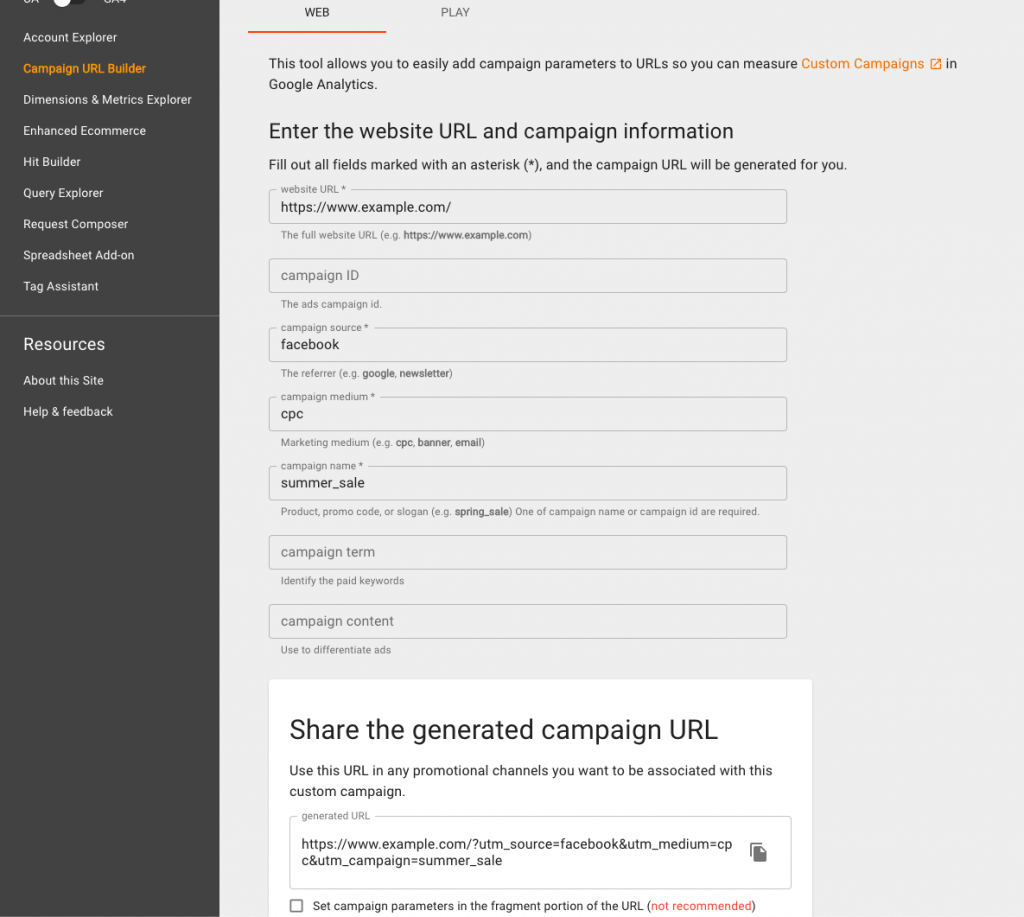Open Enhanced Ecommerce from the sidebar
The image size is (1024, 917).
[x=84, y=131]
